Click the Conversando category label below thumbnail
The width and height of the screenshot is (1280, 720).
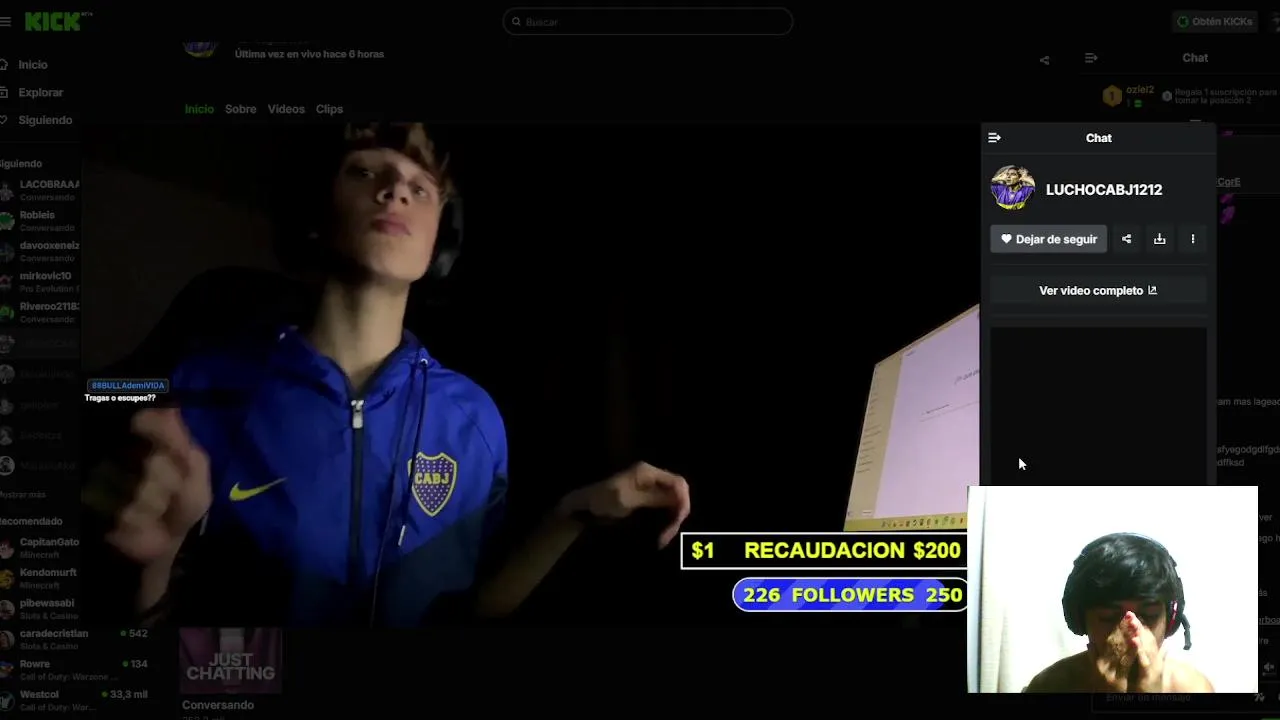tap(218, 705)
